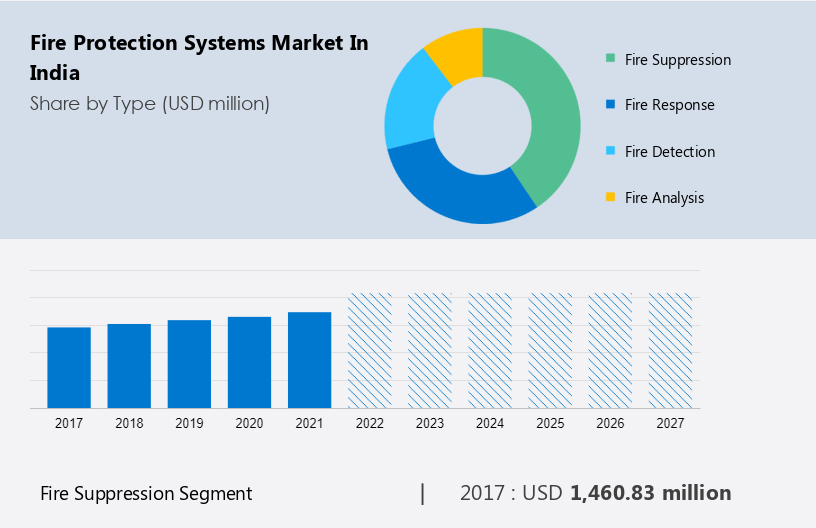Screen dimensions: 816x528
Task: Click the hatched 2022 forecast bar
Action: point(369,350)
